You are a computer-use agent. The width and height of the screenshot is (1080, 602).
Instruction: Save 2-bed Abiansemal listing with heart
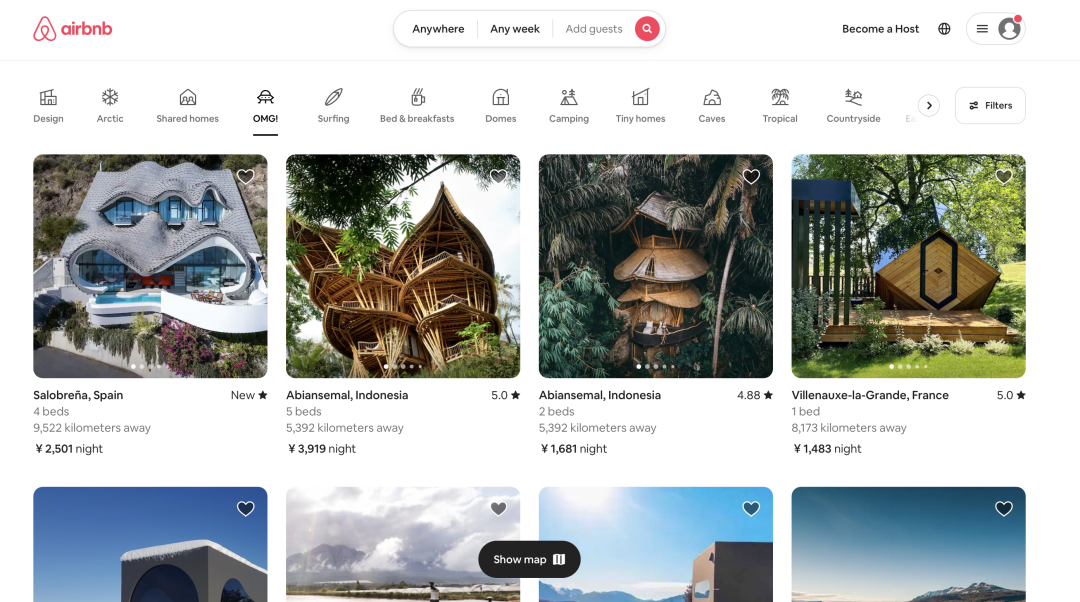(x=751, y=176)
